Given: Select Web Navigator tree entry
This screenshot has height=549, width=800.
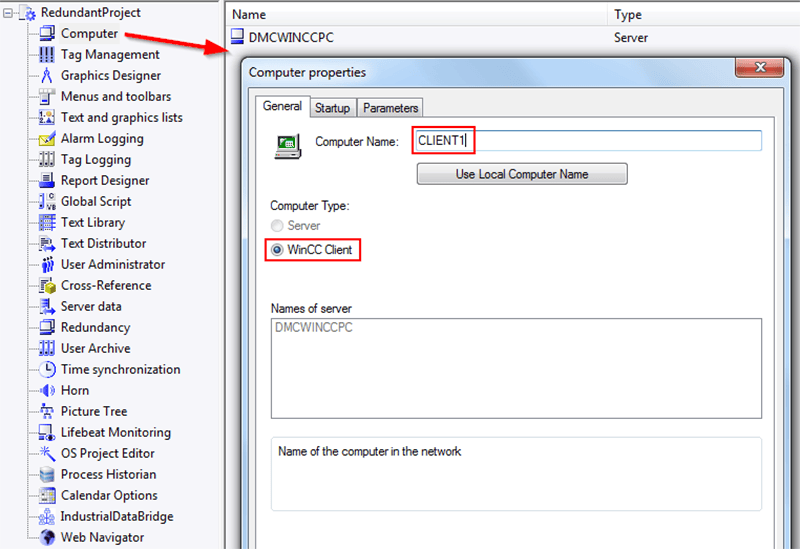Looking at the screenshot, I should coord(103,537).
